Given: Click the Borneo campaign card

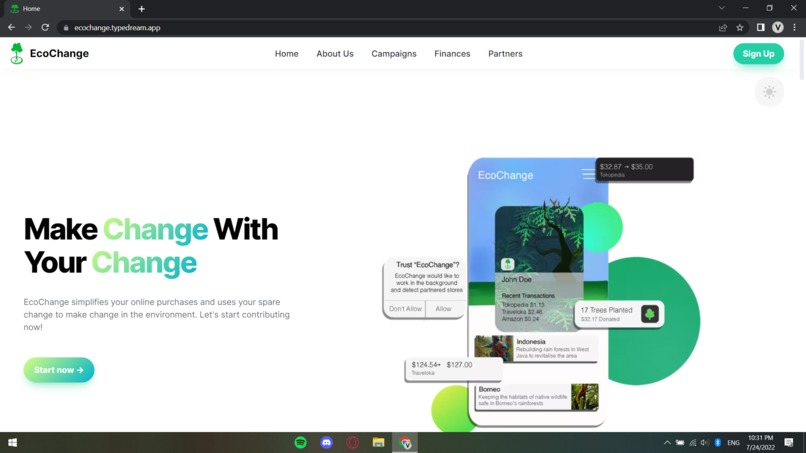Looking at the screenshot, I should tap(537, 396).
